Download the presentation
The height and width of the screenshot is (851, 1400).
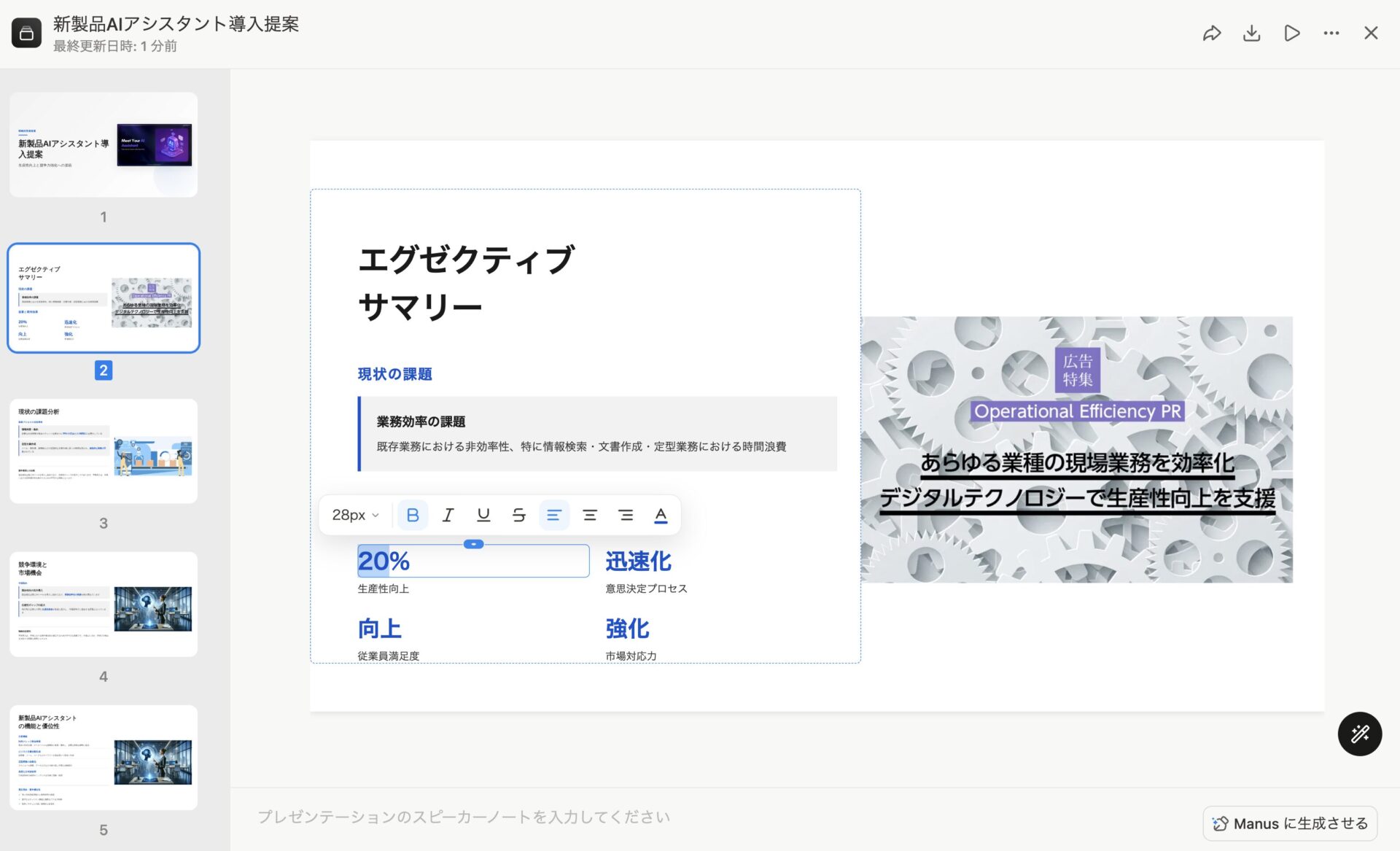[x=1252, y=33]
